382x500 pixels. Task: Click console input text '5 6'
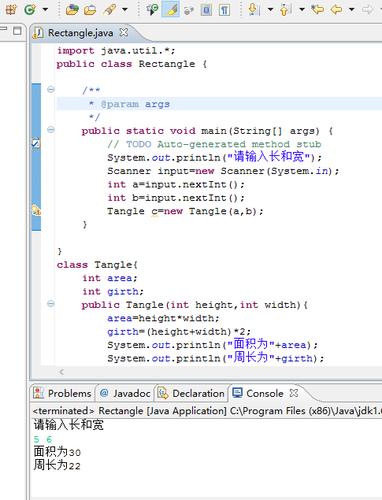coord(43,439)
